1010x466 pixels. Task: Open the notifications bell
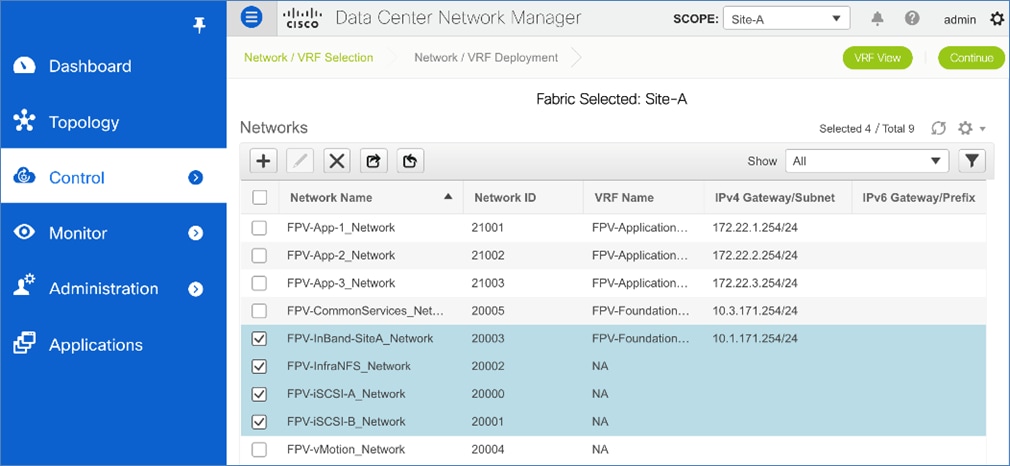click(877, 19)
